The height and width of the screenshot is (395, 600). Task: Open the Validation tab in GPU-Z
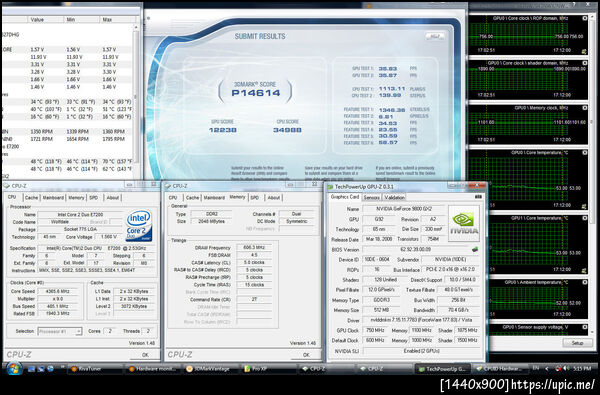395,198
